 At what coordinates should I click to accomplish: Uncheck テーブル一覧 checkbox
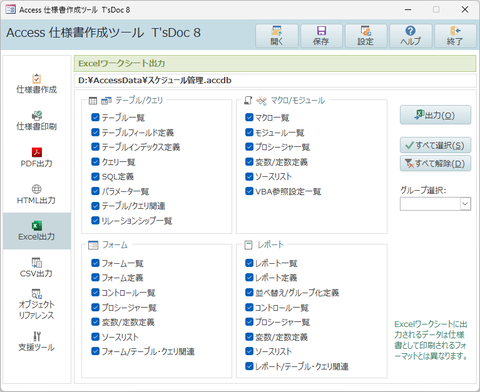tap(95, 117)
